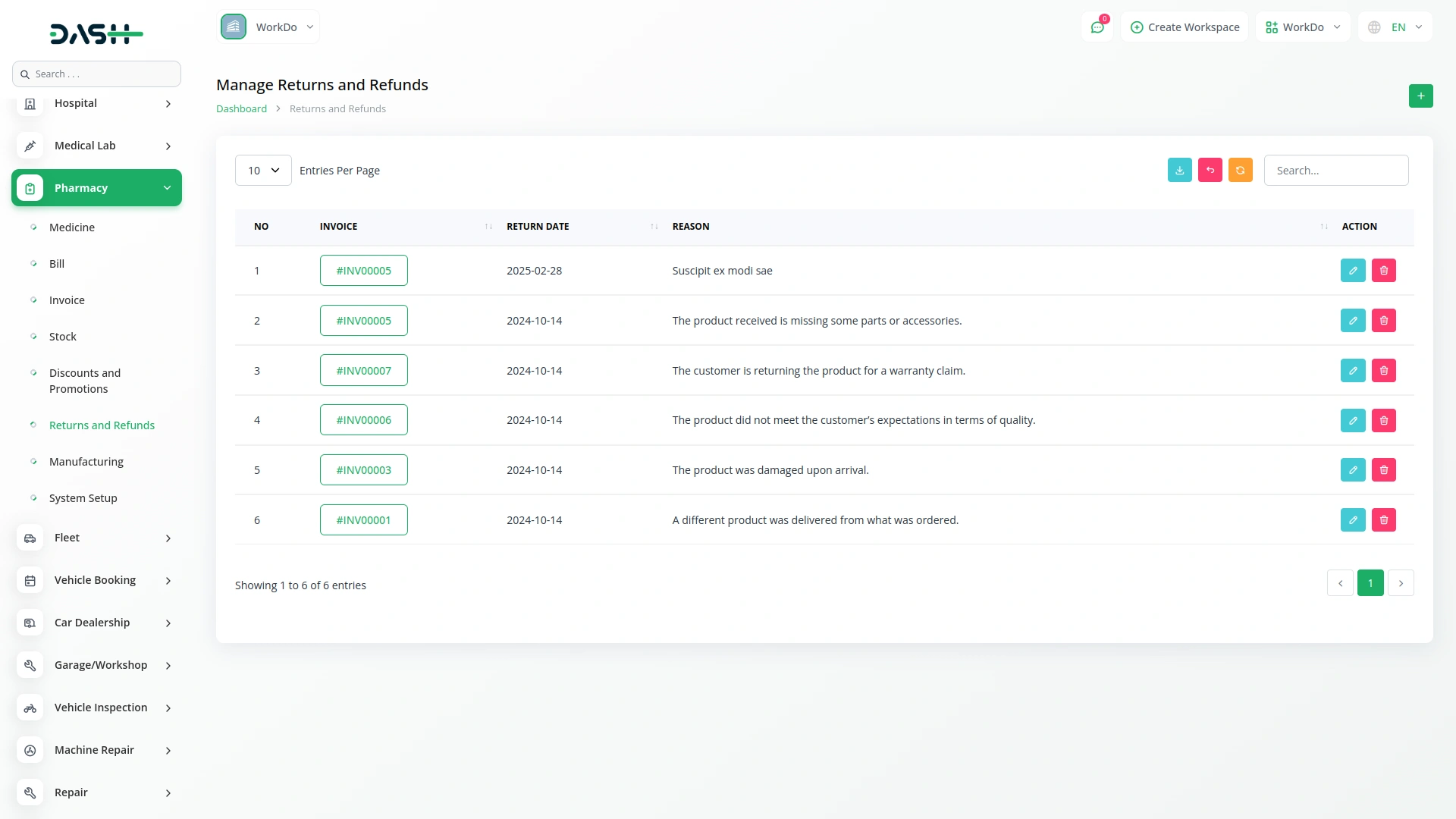Open the EN language dropdown
The width and height of the screenshot is (1456, 819).
coord(1395,27)
